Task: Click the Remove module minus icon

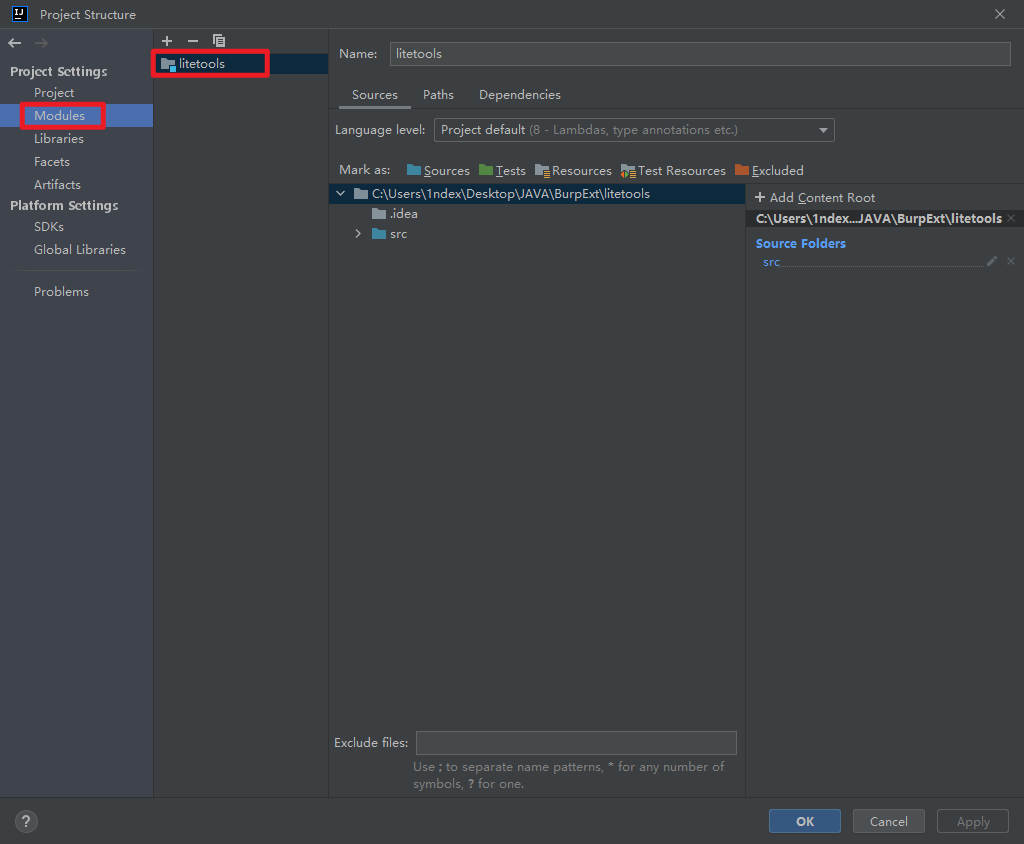Action: point(193,41)
